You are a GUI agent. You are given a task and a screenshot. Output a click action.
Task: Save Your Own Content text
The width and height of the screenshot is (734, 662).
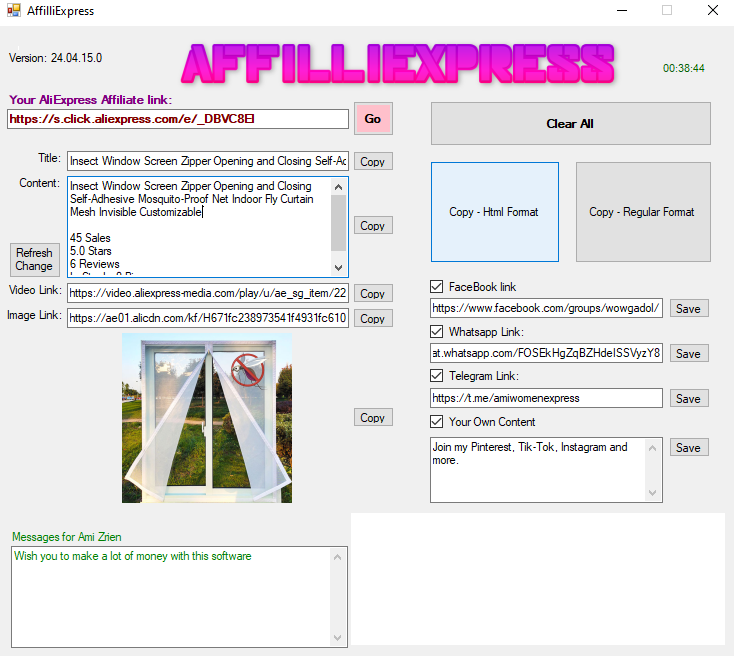point(689,448)
